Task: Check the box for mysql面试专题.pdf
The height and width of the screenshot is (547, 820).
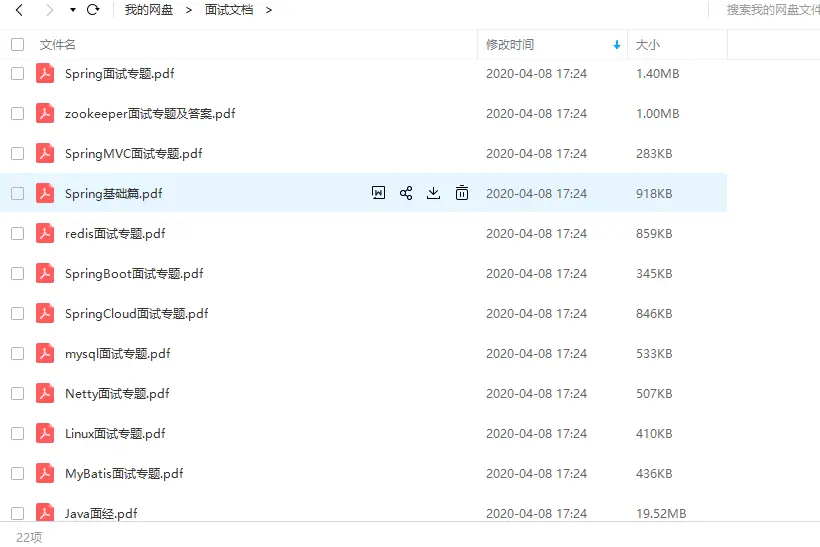Action: pos(18,354)
